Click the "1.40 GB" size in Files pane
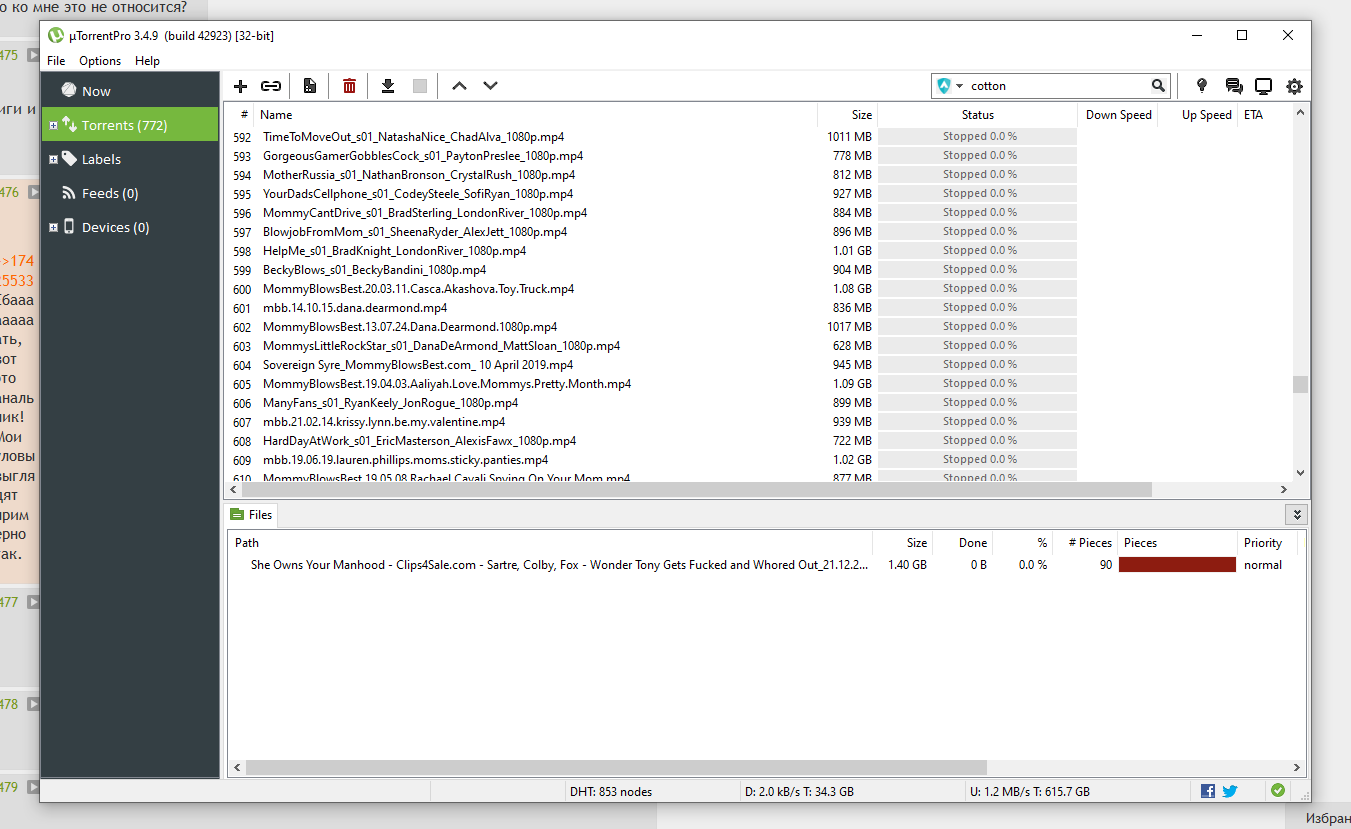The width and height of the screenshot is (1351, 829). click(x=907, y=565)
